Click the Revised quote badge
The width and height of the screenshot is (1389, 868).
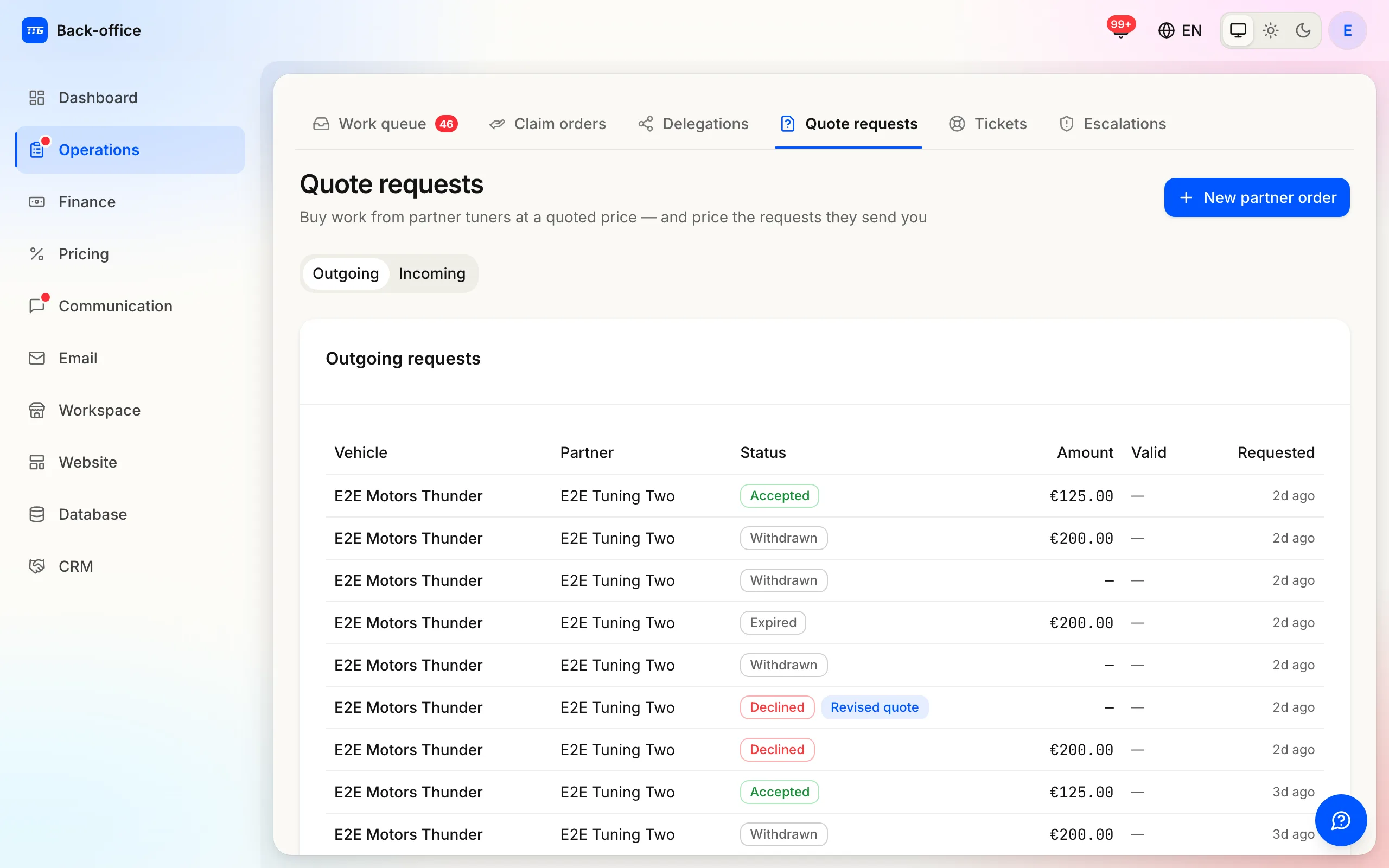tap(874, 707)
